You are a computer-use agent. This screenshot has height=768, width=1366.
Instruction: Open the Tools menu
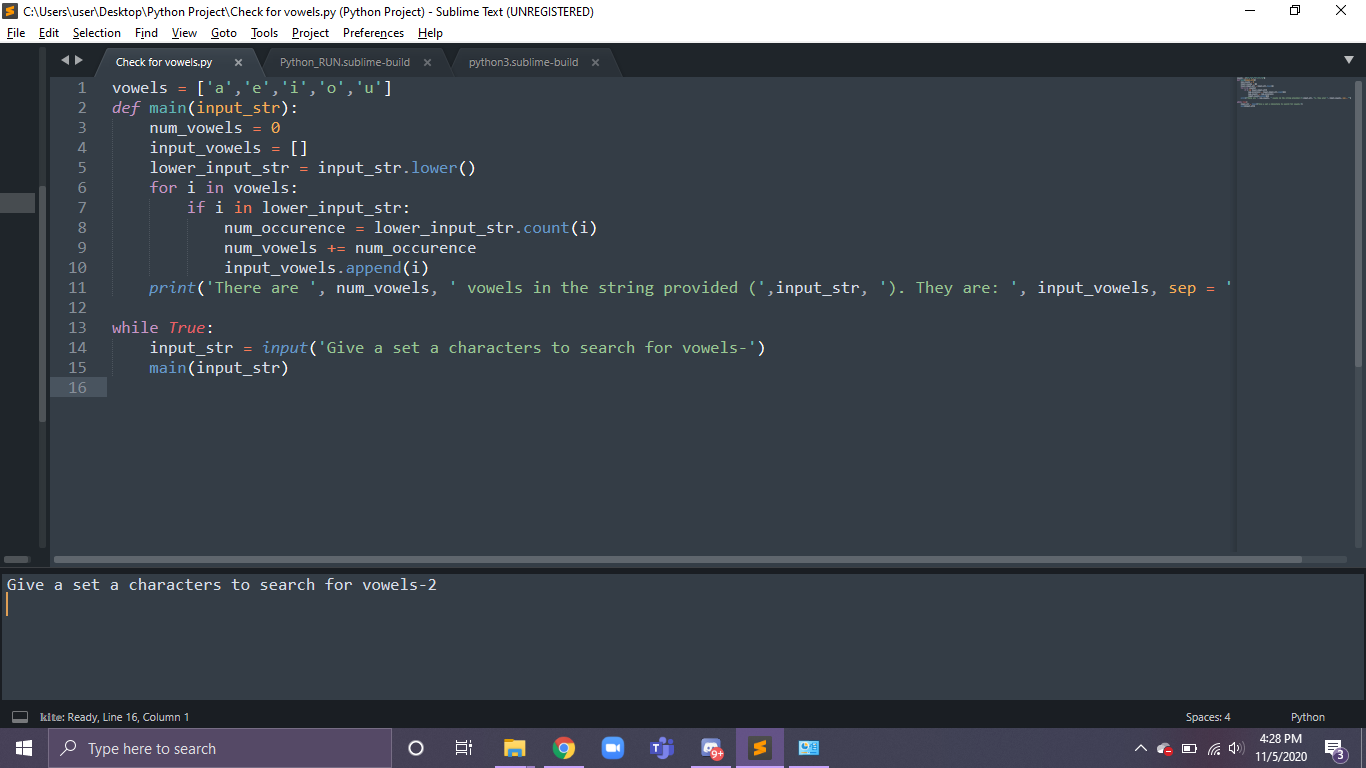264,33
